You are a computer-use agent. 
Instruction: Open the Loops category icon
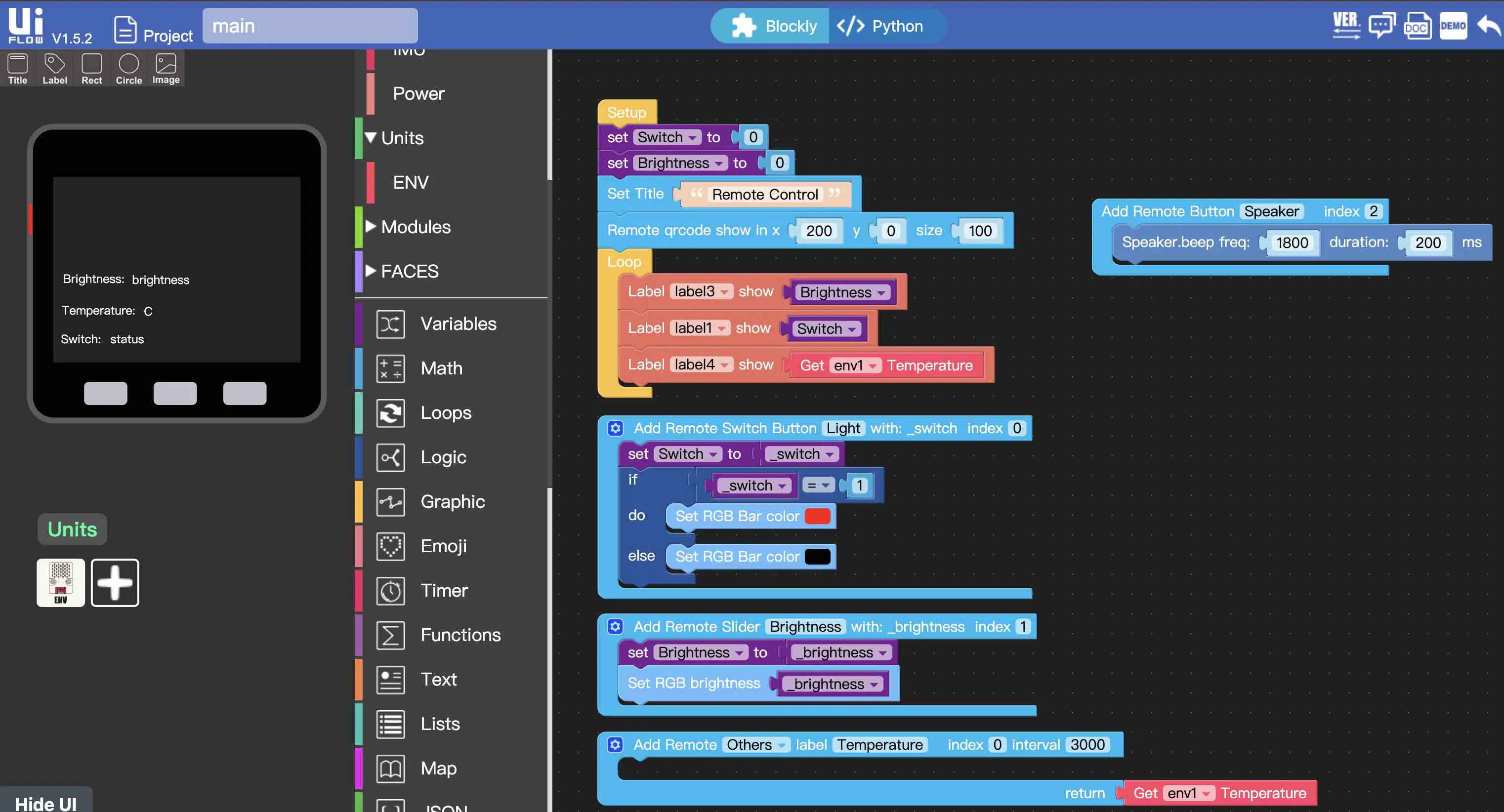coord(391,413)
